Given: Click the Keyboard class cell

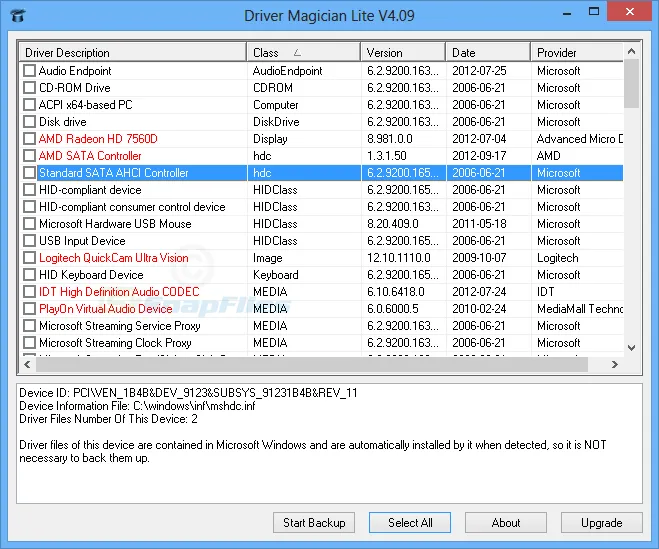Looking at the screenshot, I should click(276, 275).
